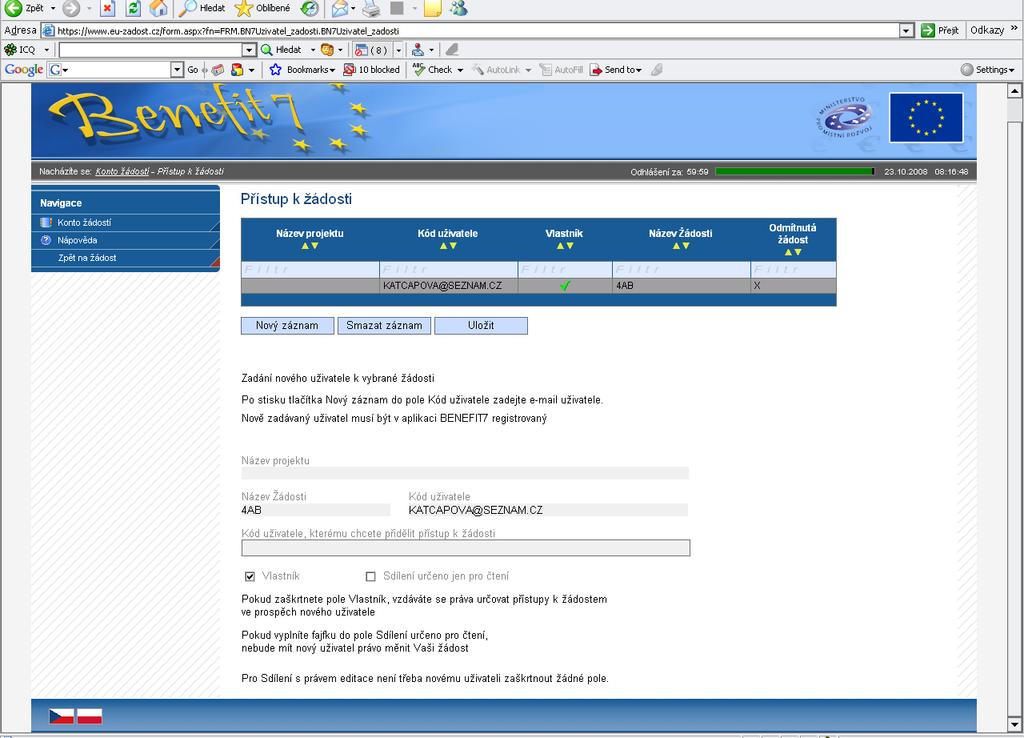Expand the address bar URL dropdown
1024x738 pixels.
(906, 31)
